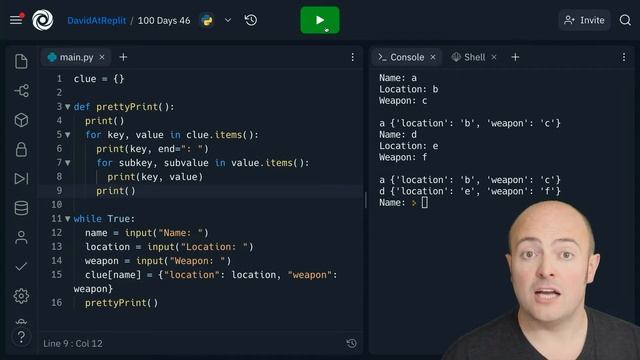Click the 100 Days 46 repl name
640x360 pixels.
(164, 20)
